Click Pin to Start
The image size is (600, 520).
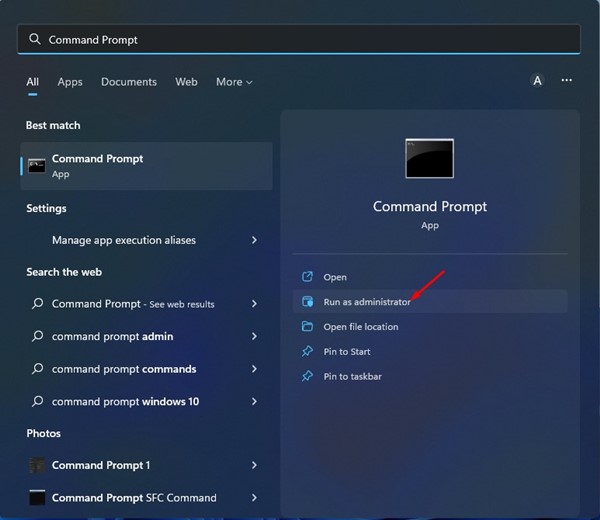click(x=347, y=352)
